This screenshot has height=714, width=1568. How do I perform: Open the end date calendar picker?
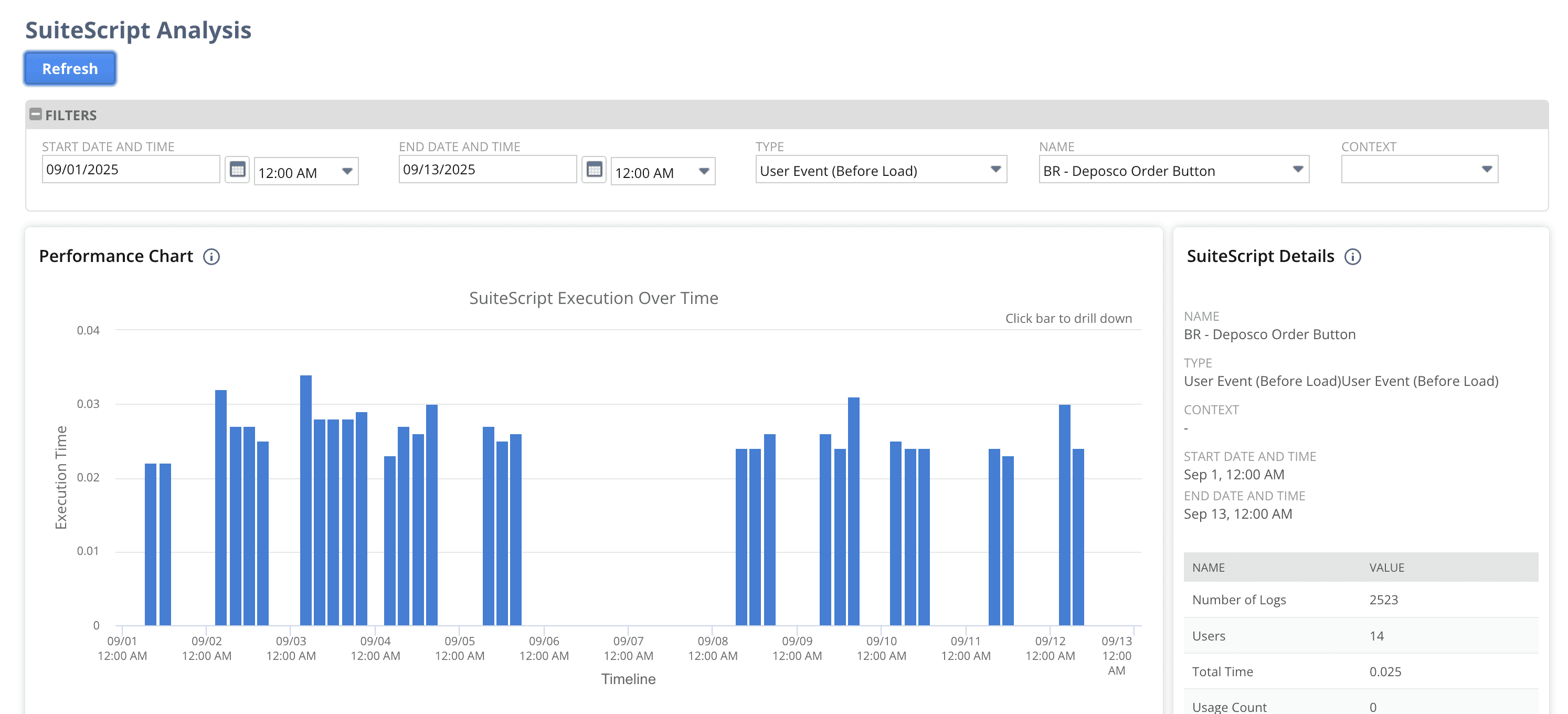point(595,171)
